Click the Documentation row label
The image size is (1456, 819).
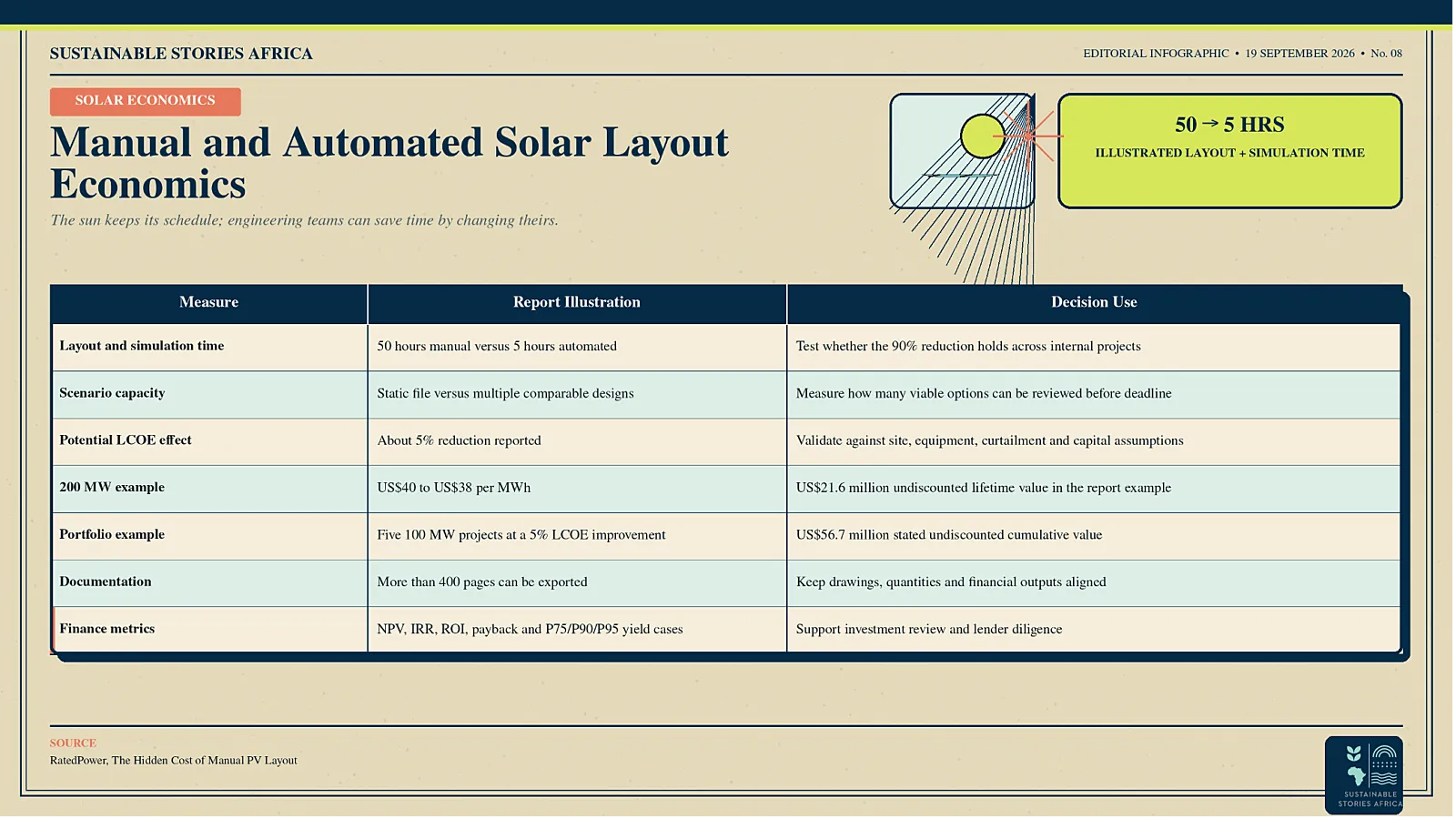coord(106,582)
